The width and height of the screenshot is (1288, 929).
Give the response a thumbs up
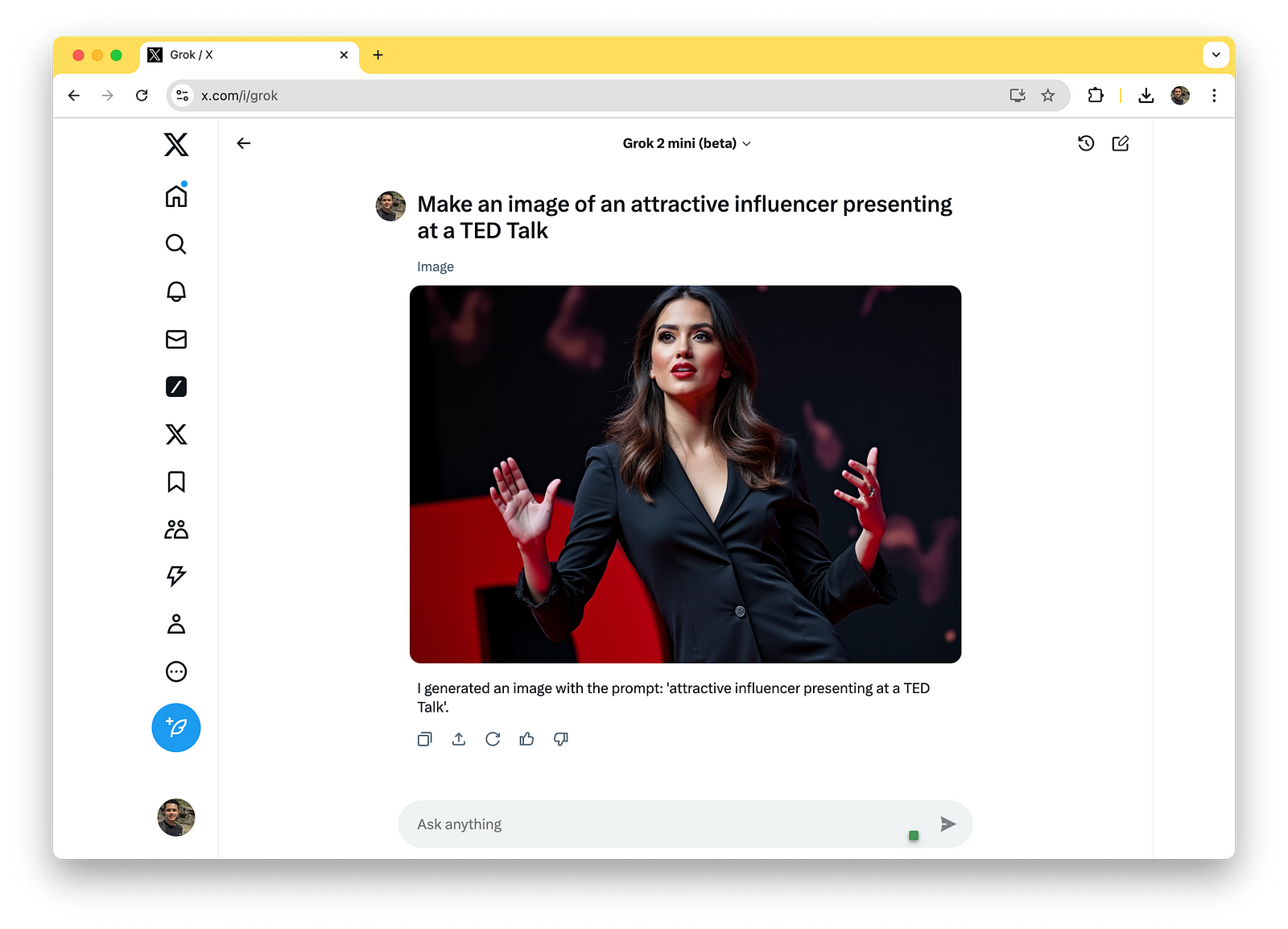(x=527, y=739)
